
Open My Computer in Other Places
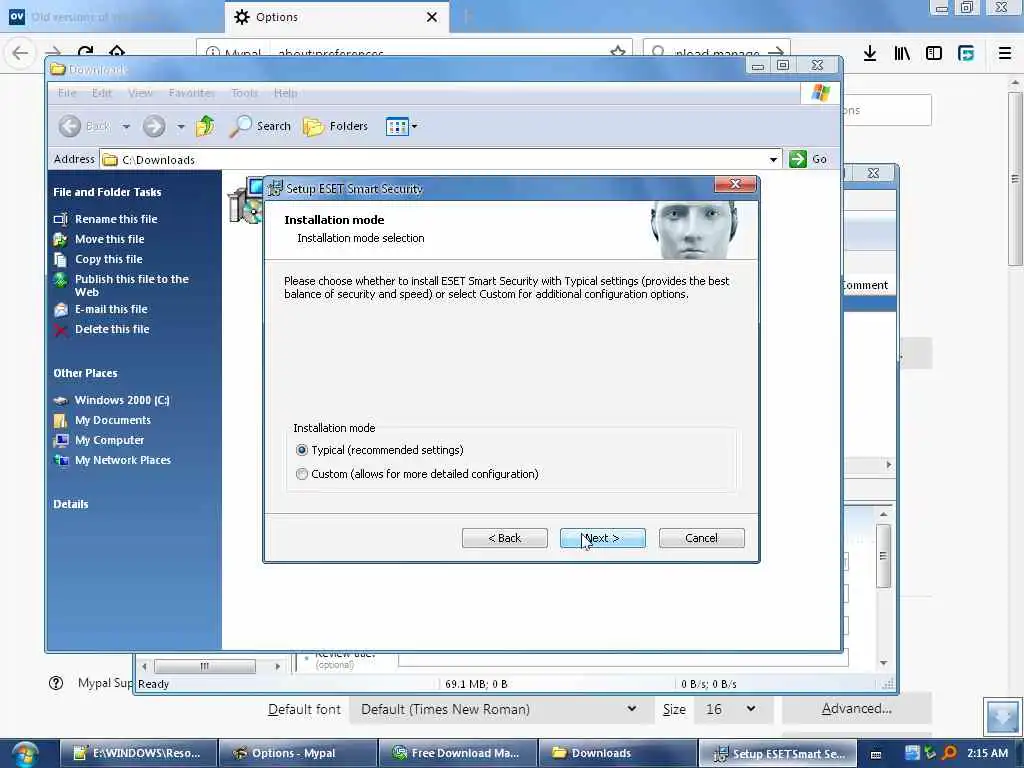pyautogui.click(x=109, y=440)
